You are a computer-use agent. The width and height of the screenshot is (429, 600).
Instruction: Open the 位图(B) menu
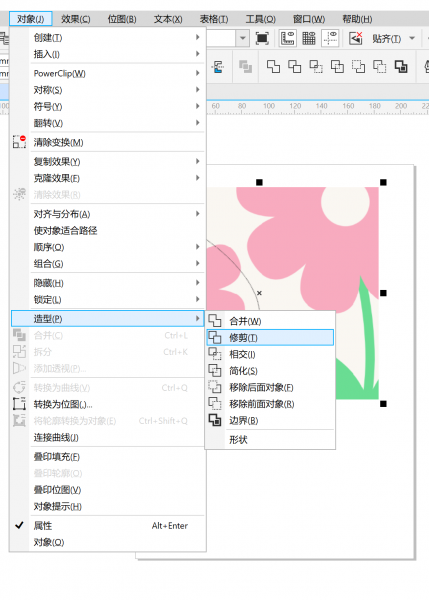point(122,19)
